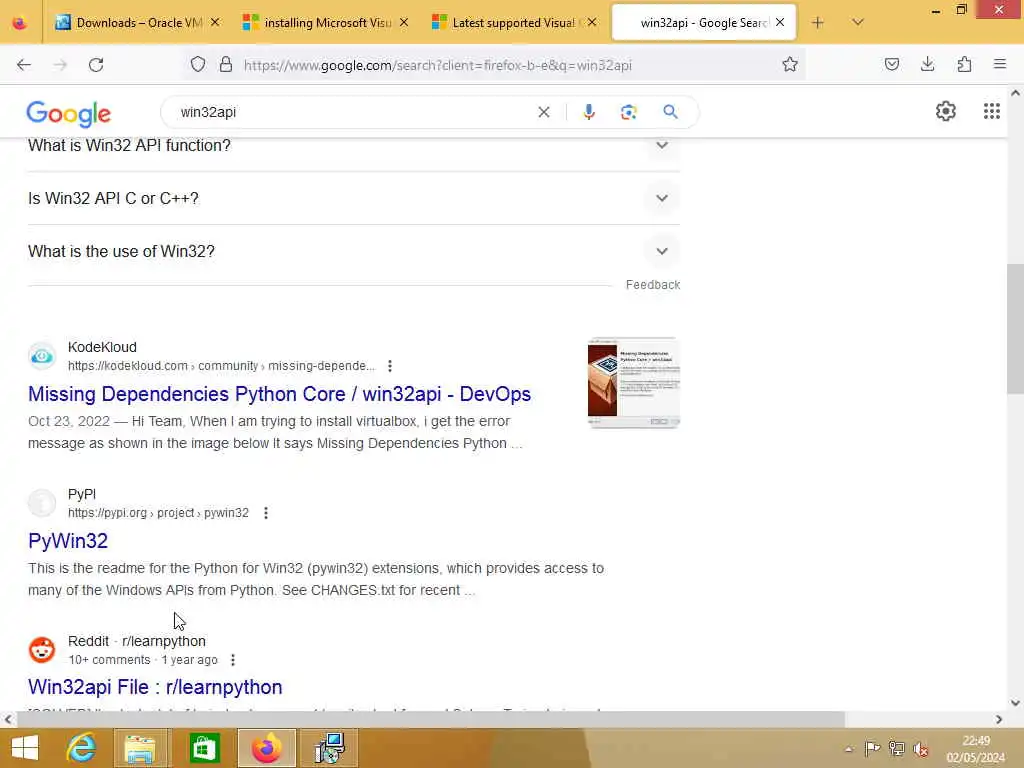Open more options for PyPI result
This screenshot has width=1024, height=768.
266,513
